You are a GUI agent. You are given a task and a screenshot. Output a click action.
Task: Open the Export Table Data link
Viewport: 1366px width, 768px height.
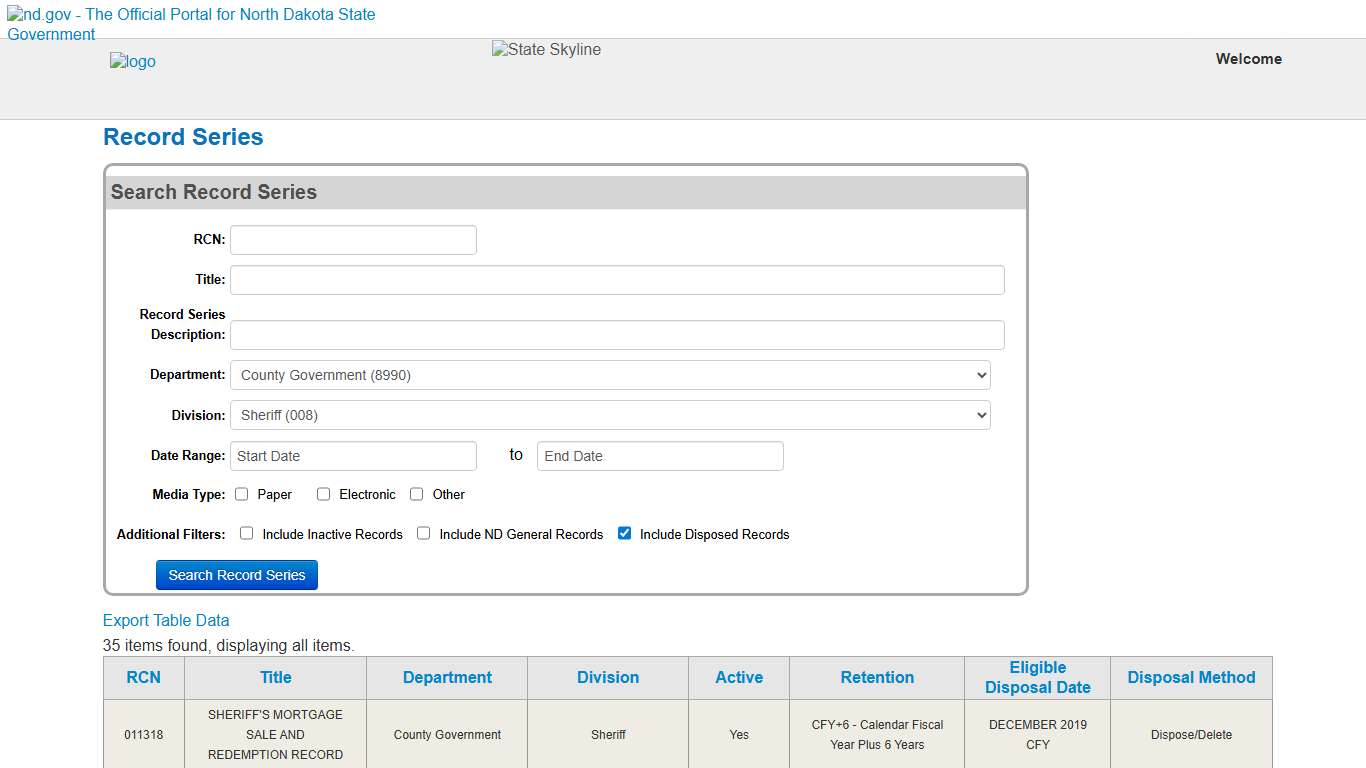(166, 620)
